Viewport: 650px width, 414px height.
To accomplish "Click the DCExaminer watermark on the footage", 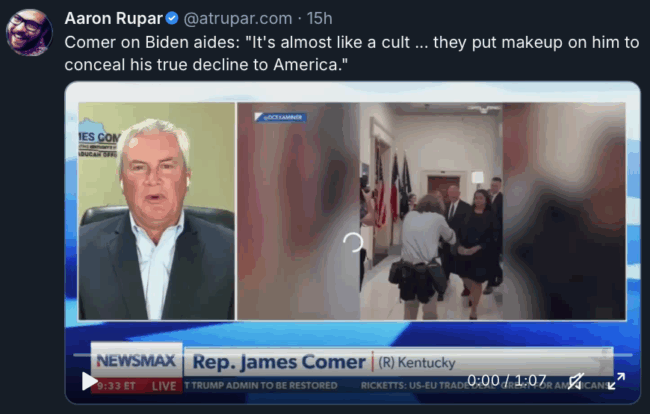I will [x=281, y=117].
